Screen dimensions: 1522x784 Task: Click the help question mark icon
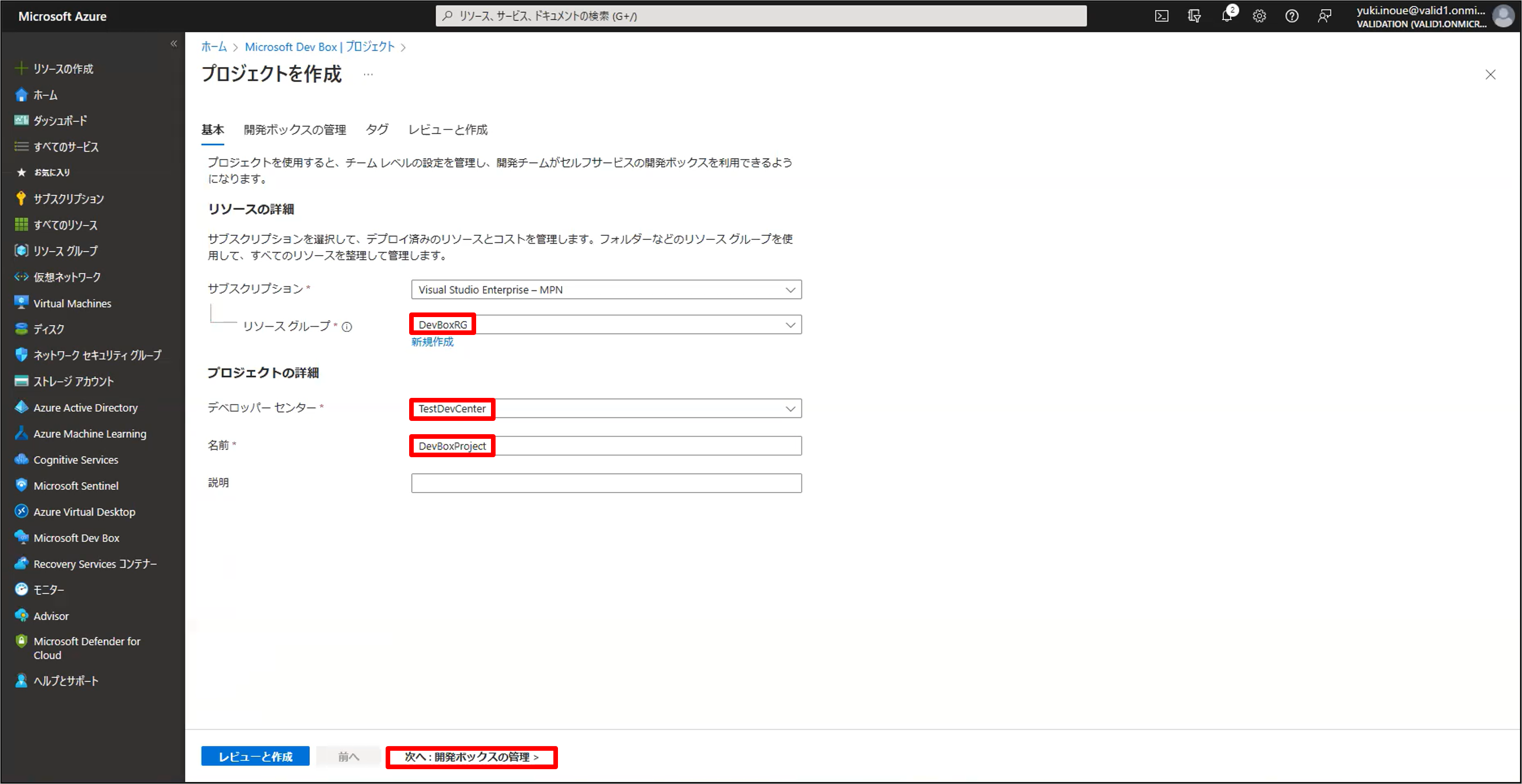pyautogui.click(x=1291, y=16)
